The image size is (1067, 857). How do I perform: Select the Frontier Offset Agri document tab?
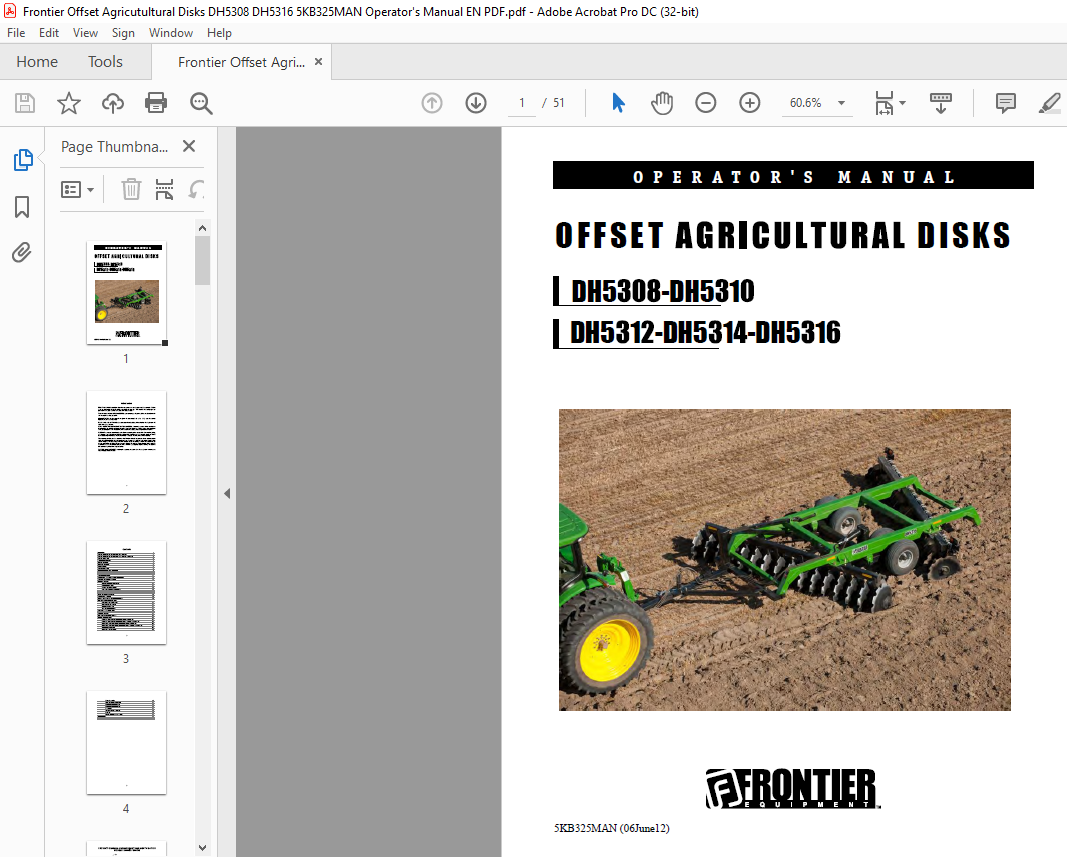point(241,62)
